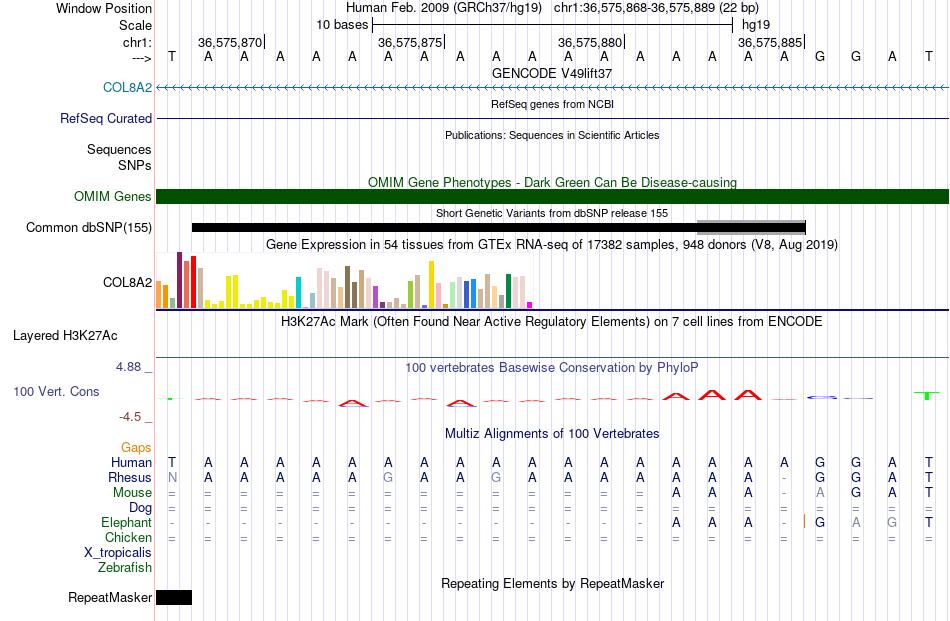The height and width of the screenshot is (621, 950).
Task: Open the Layered H3K27Ac track label
Action: pos(65,336)
